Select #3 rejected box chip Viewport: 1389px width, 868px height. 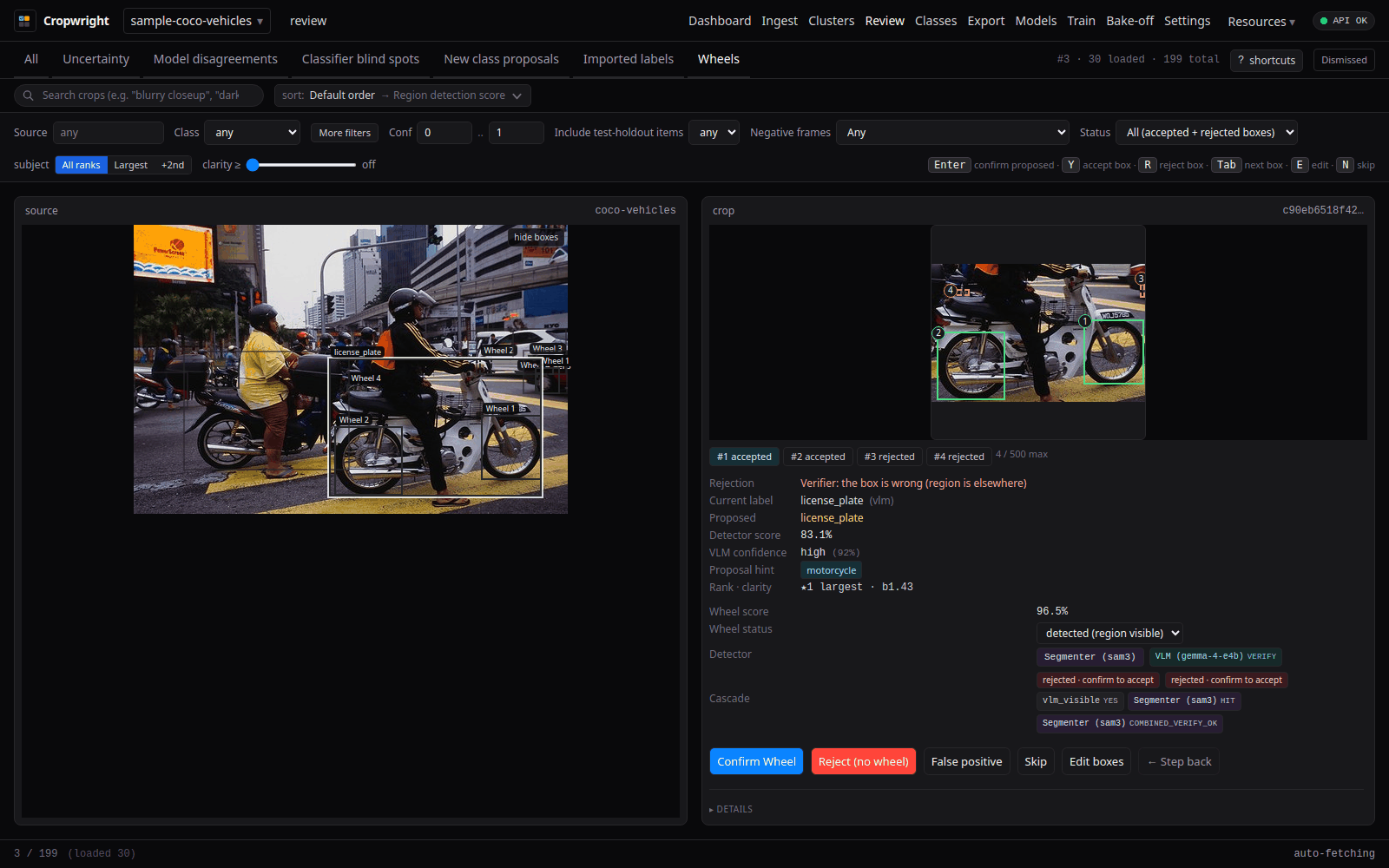[889, 457]
